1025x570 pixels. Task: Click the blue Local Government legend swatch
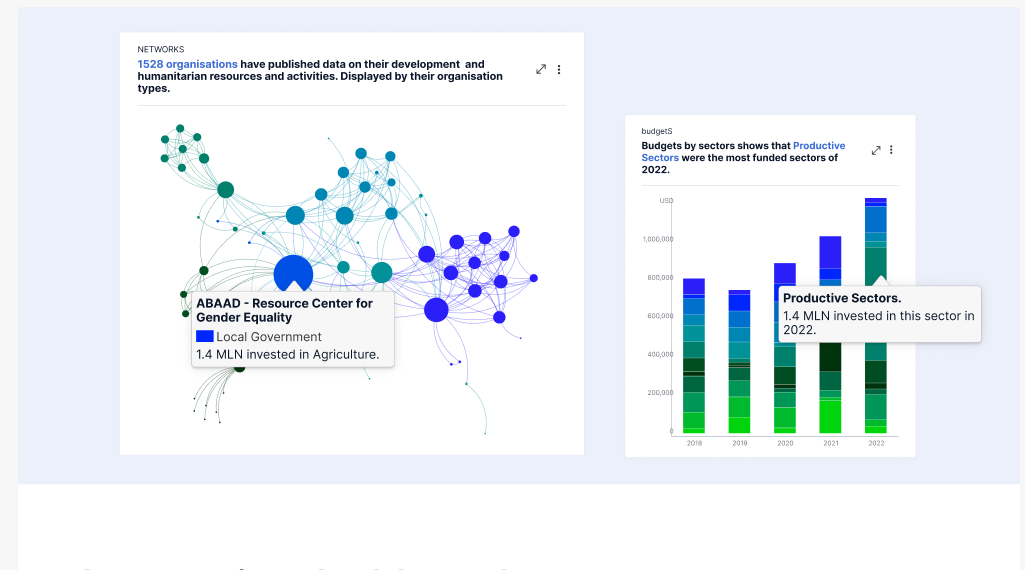click(205, 336)
